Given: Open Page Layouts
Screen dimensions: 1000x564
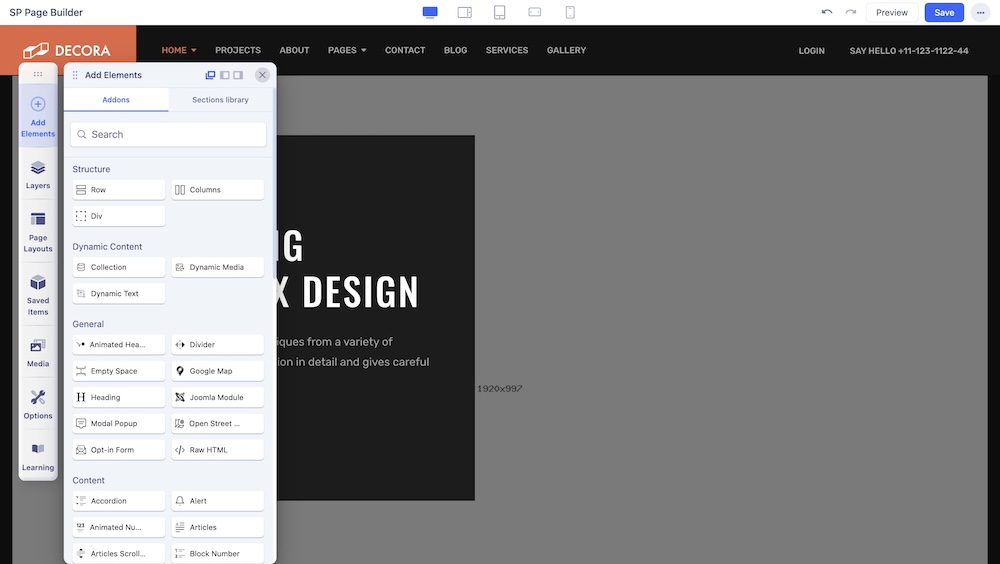Looking at the screenshot, I should 38,232.
